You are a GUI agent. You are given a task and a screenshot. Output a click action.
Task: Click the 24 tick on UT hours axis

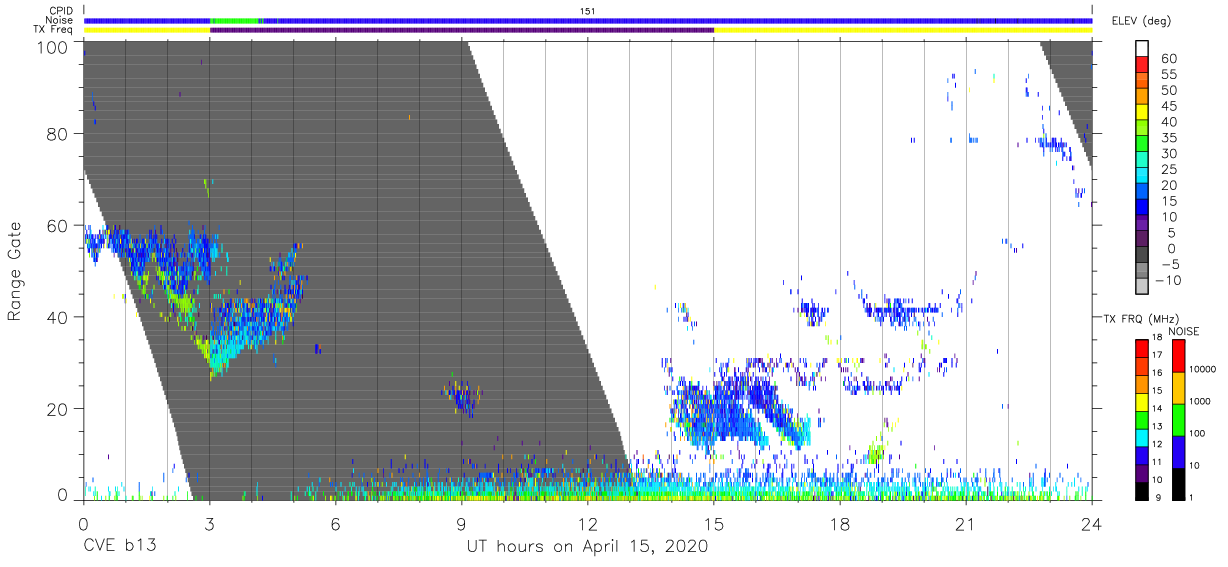(1092, 523)
